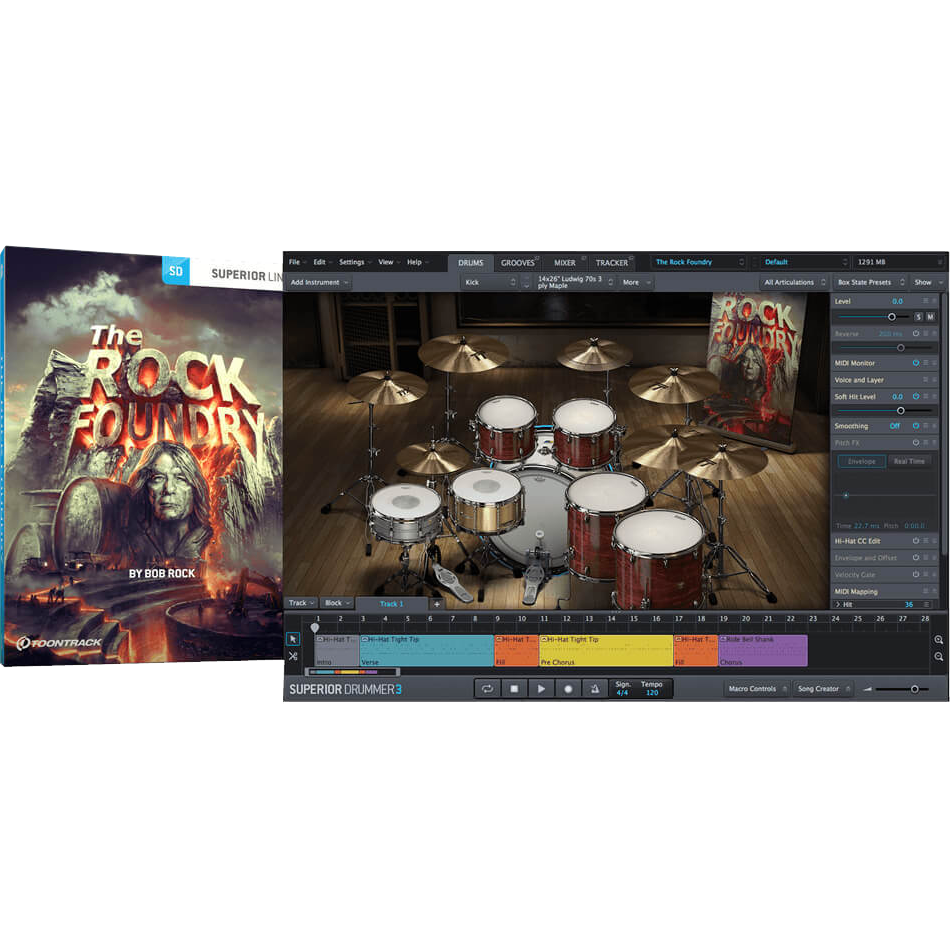Click the Macro Controls button
950x950 pixels.
click(757, 689)
